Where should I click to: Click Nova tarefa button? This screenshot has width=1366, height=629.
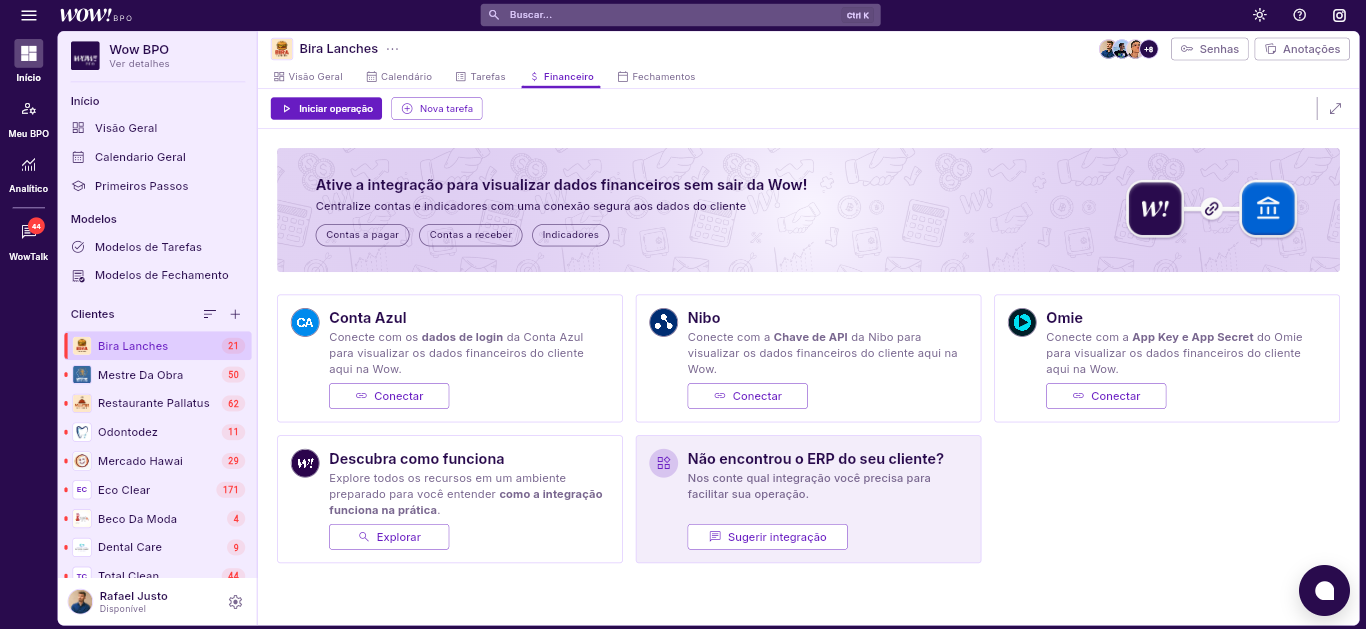point(437,108)
